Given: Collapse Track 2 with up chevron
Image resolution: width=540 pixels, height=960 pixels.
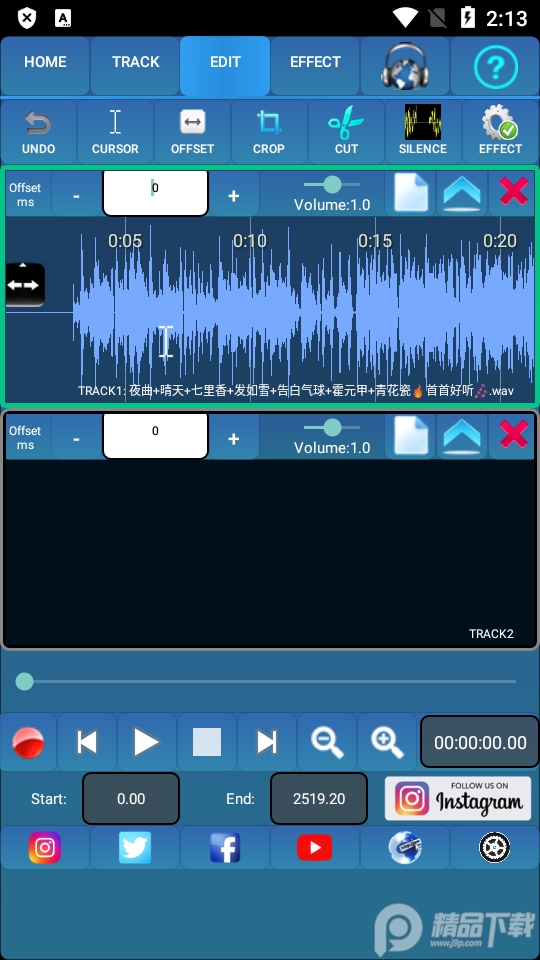Looking at the screenshot, I should 462,437.
